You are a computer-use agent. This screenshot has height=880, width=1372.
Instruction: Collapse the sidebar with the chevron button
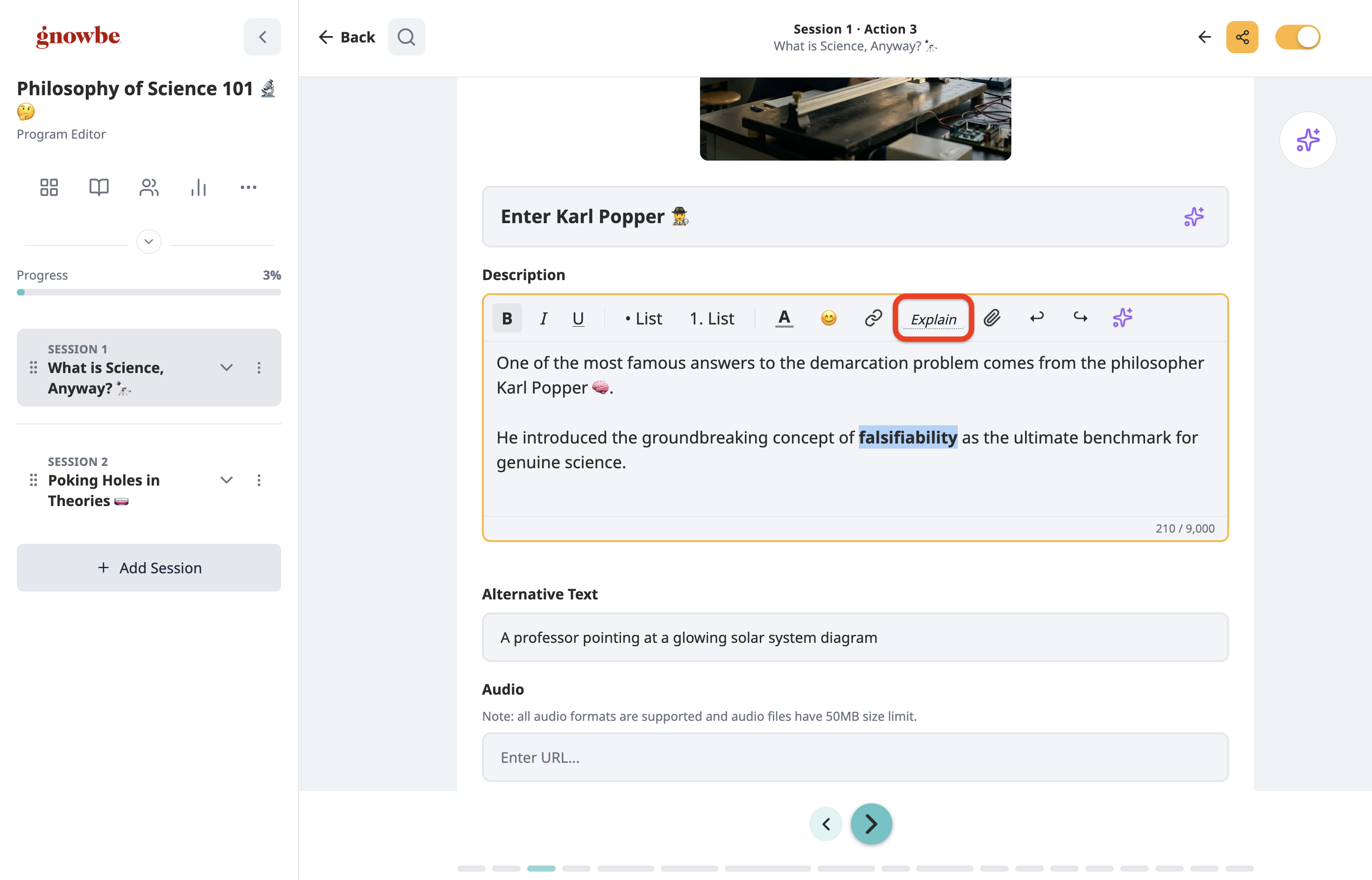(262, 37)
